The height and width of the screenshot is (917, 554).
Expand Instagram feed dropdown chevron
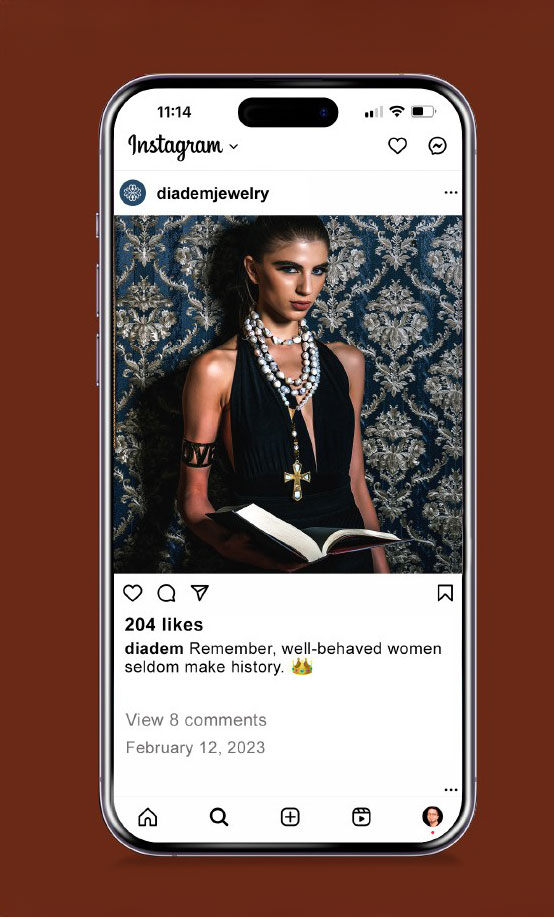point(233,146)
